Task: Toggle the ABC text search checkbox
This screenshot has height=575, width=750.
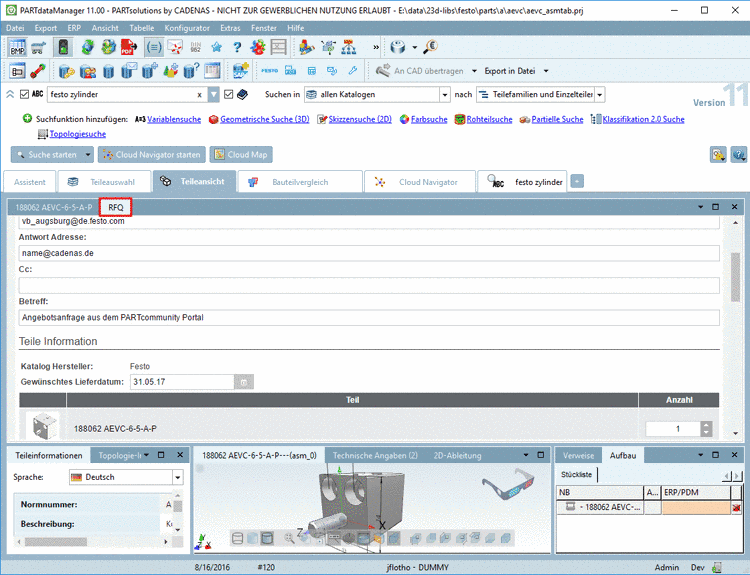Action: [x=24, y=95]
